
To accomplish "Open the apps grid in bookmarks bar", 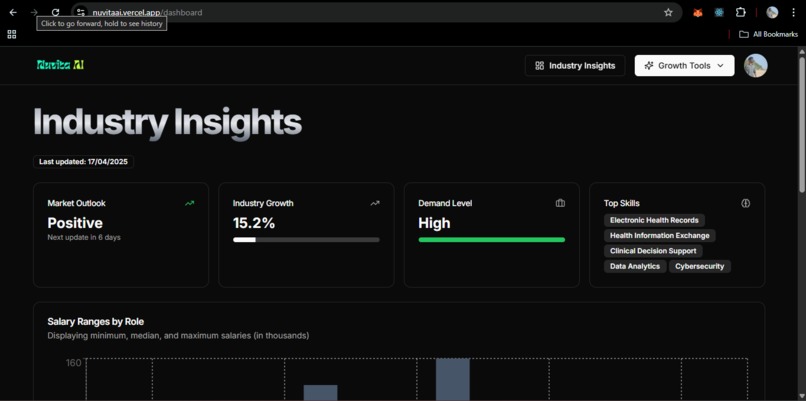I will point(12,34).
